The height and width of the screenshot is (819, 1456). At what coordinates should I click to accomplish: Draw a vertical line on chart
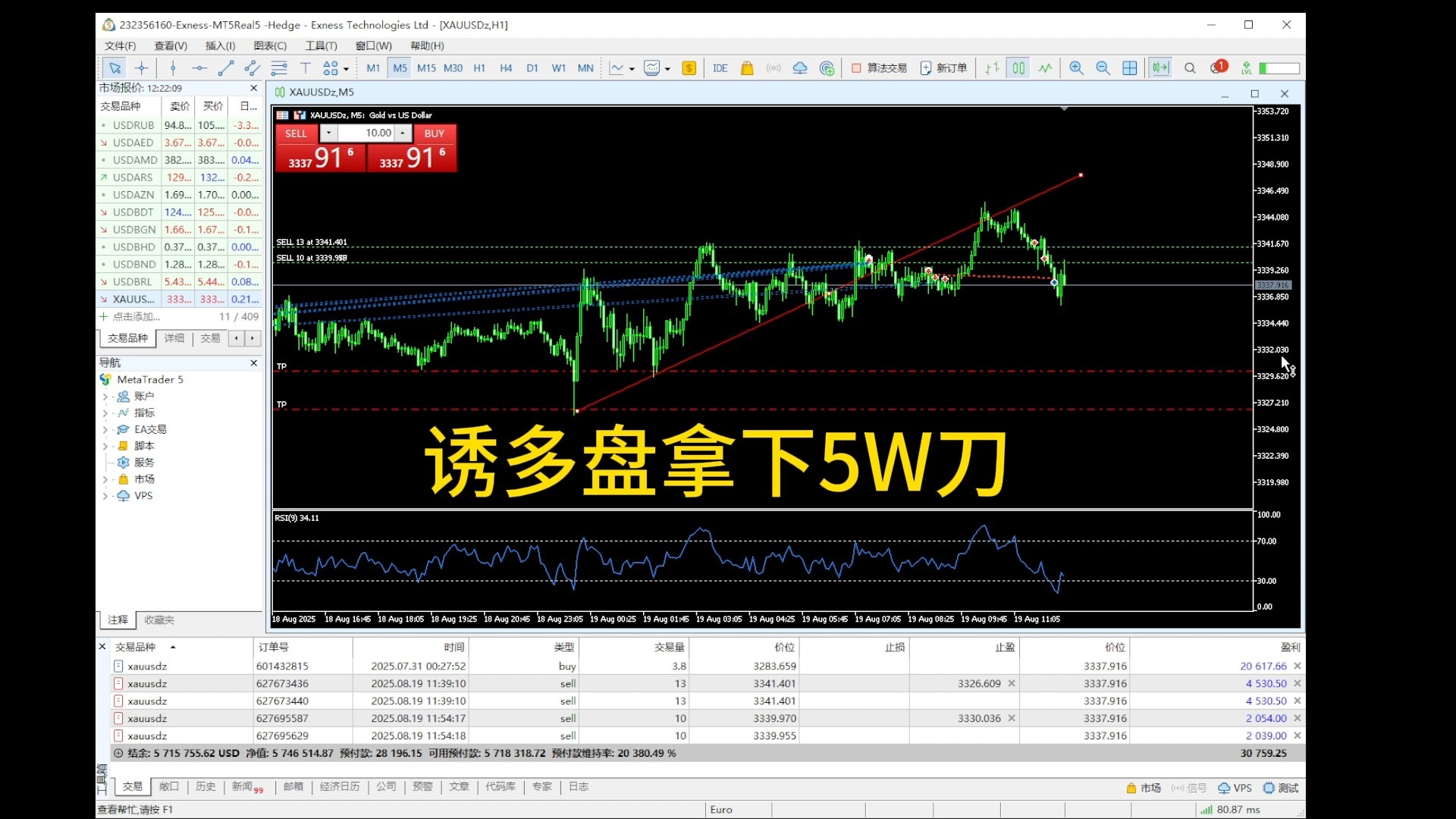(x=173, y=68)
